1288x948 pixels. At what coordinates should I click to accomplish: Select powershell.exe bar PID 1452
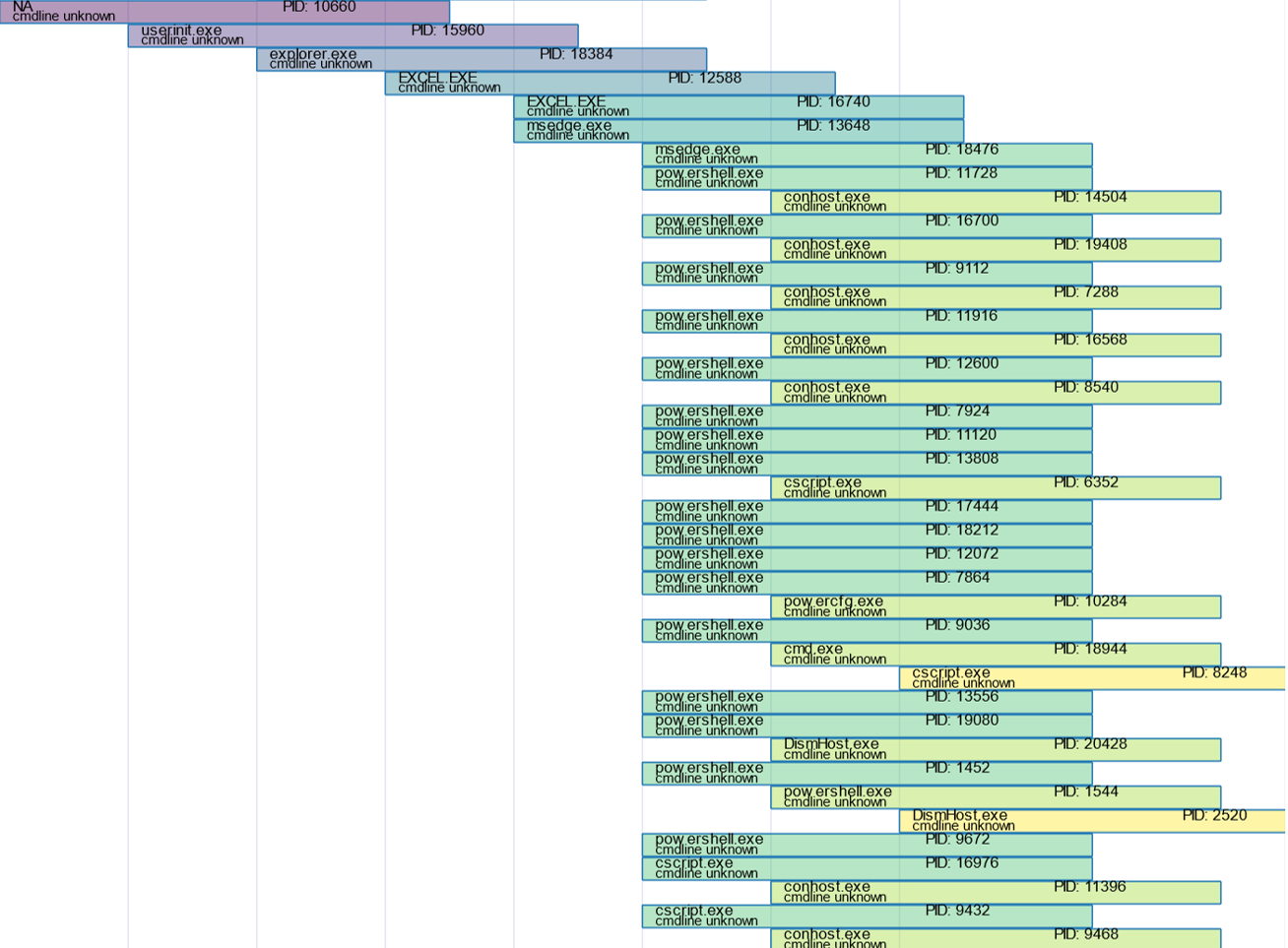tap(867, 774)
